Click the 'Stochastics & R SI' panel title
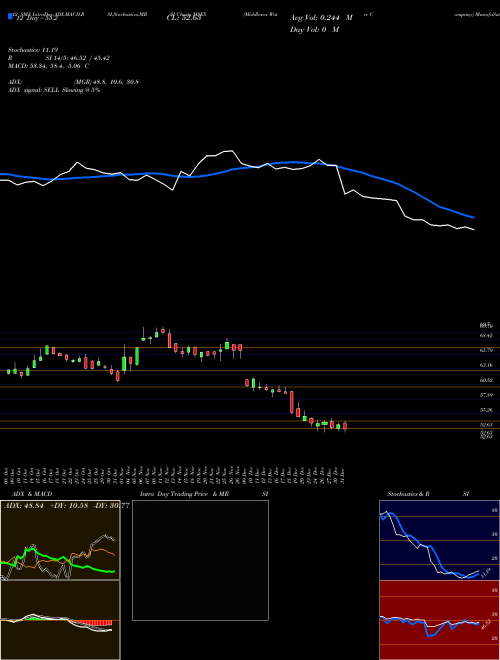 428,494
